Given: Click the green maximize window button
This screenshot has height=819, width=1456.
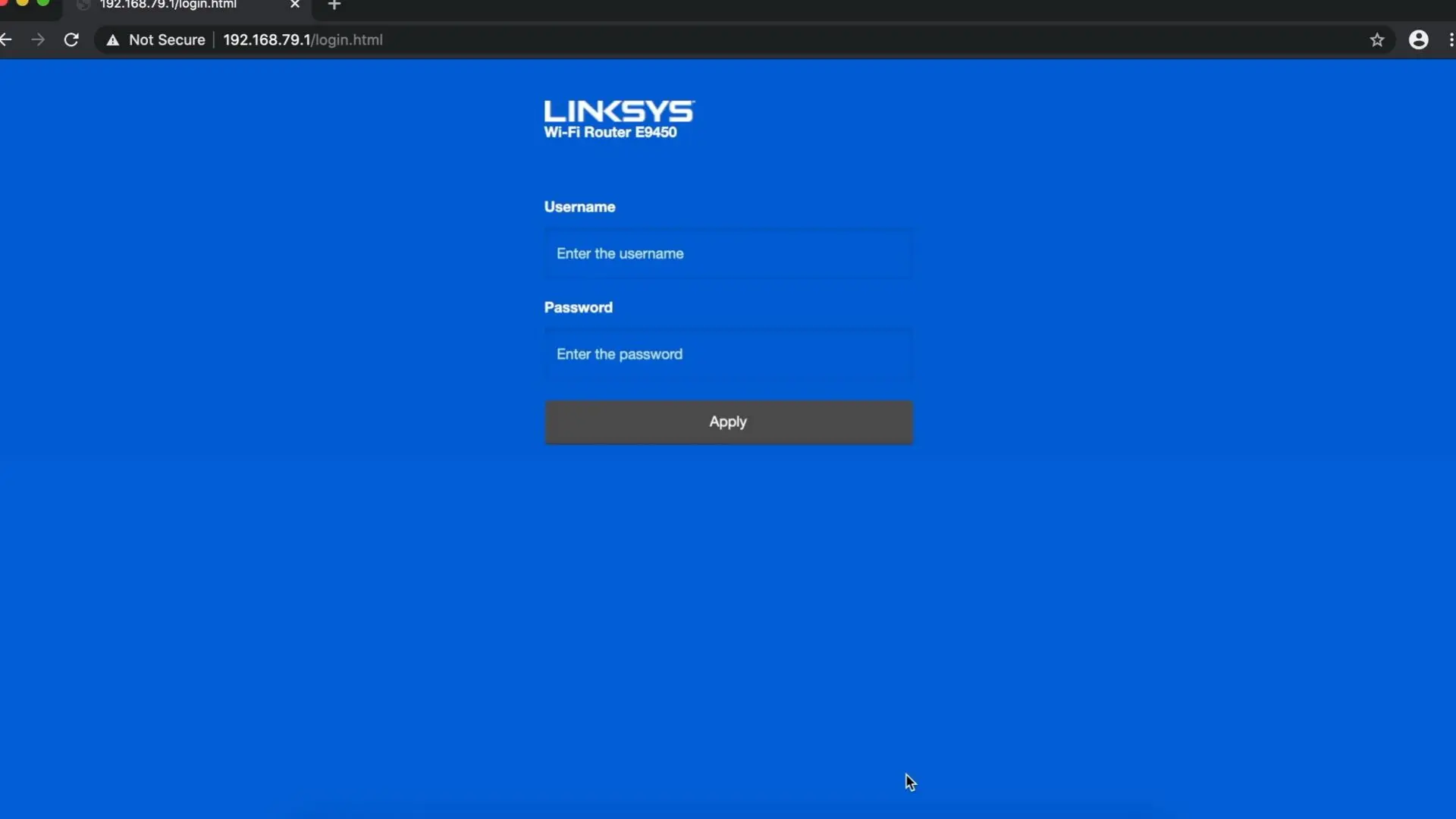Looking at the screenshot, I should pos(43,2).
